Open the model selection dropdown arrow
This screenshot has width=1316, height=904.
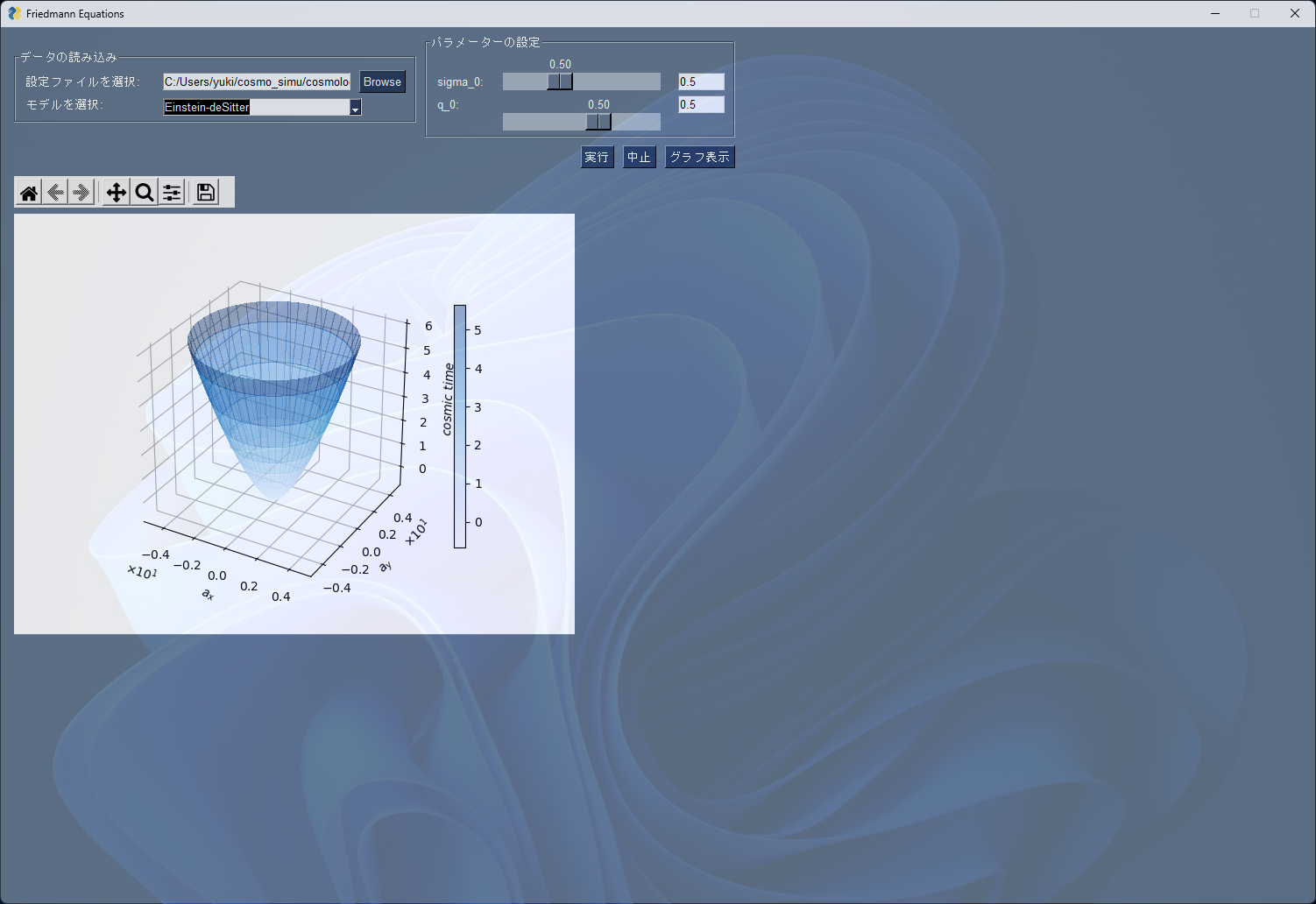click(x=354, y=107)
